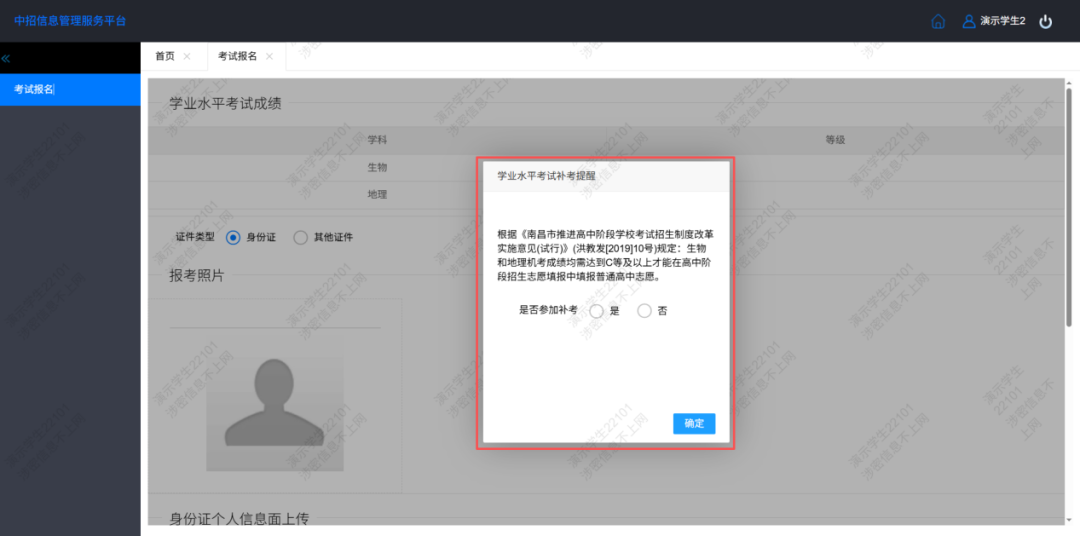Open the 演示学生2 account name
Viewport: 1080px width, 536px height.
tap(1002, 21)
